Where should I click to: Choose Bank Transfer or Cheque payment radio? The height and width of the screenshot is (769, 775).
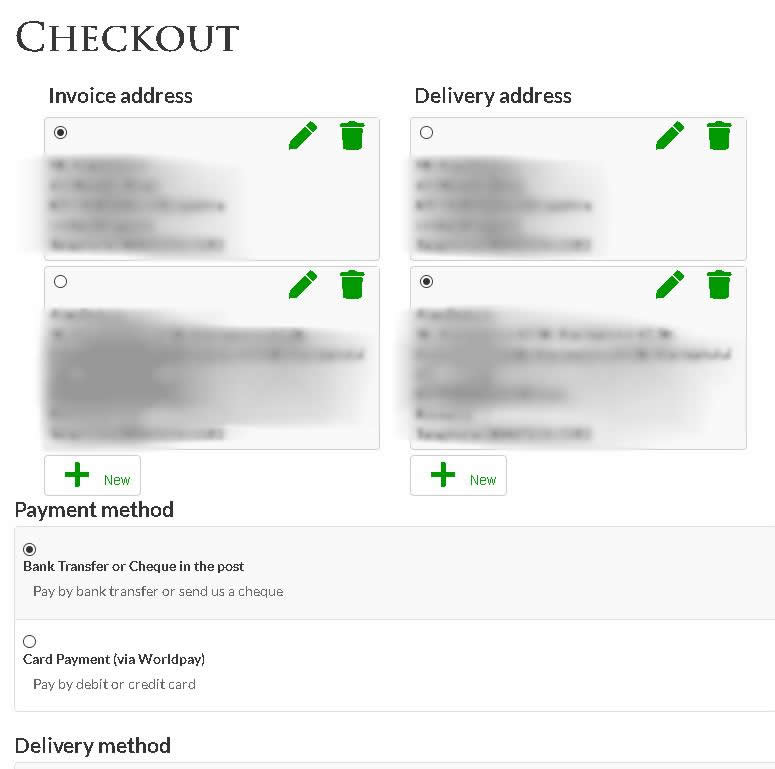tap(29, 549)
